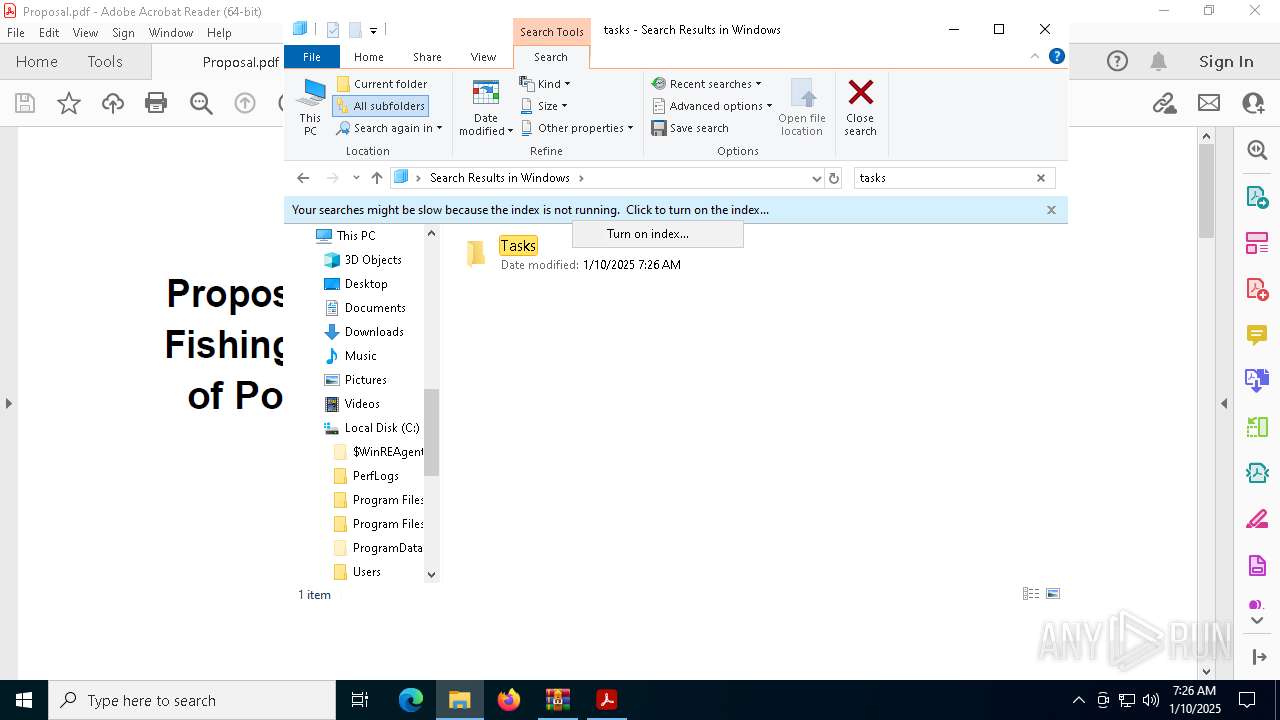1280x720 pixels.
Task: Open recent locations chevron near navigation arrows
Action: tap(356, 178)
